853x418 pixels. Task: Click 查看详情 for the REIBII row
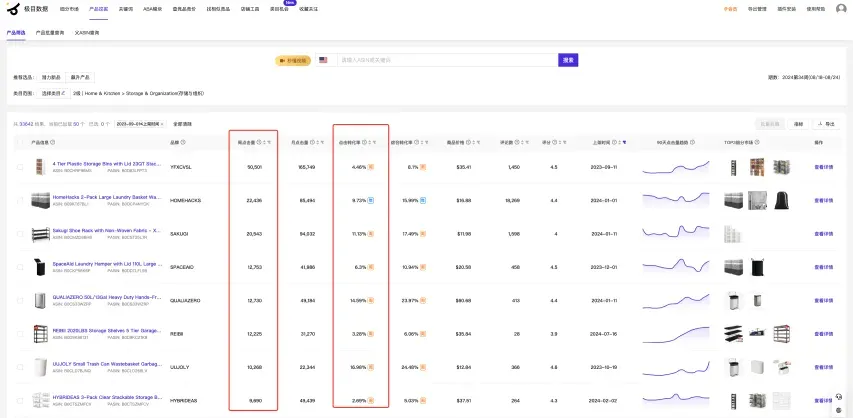pos(824,334)
